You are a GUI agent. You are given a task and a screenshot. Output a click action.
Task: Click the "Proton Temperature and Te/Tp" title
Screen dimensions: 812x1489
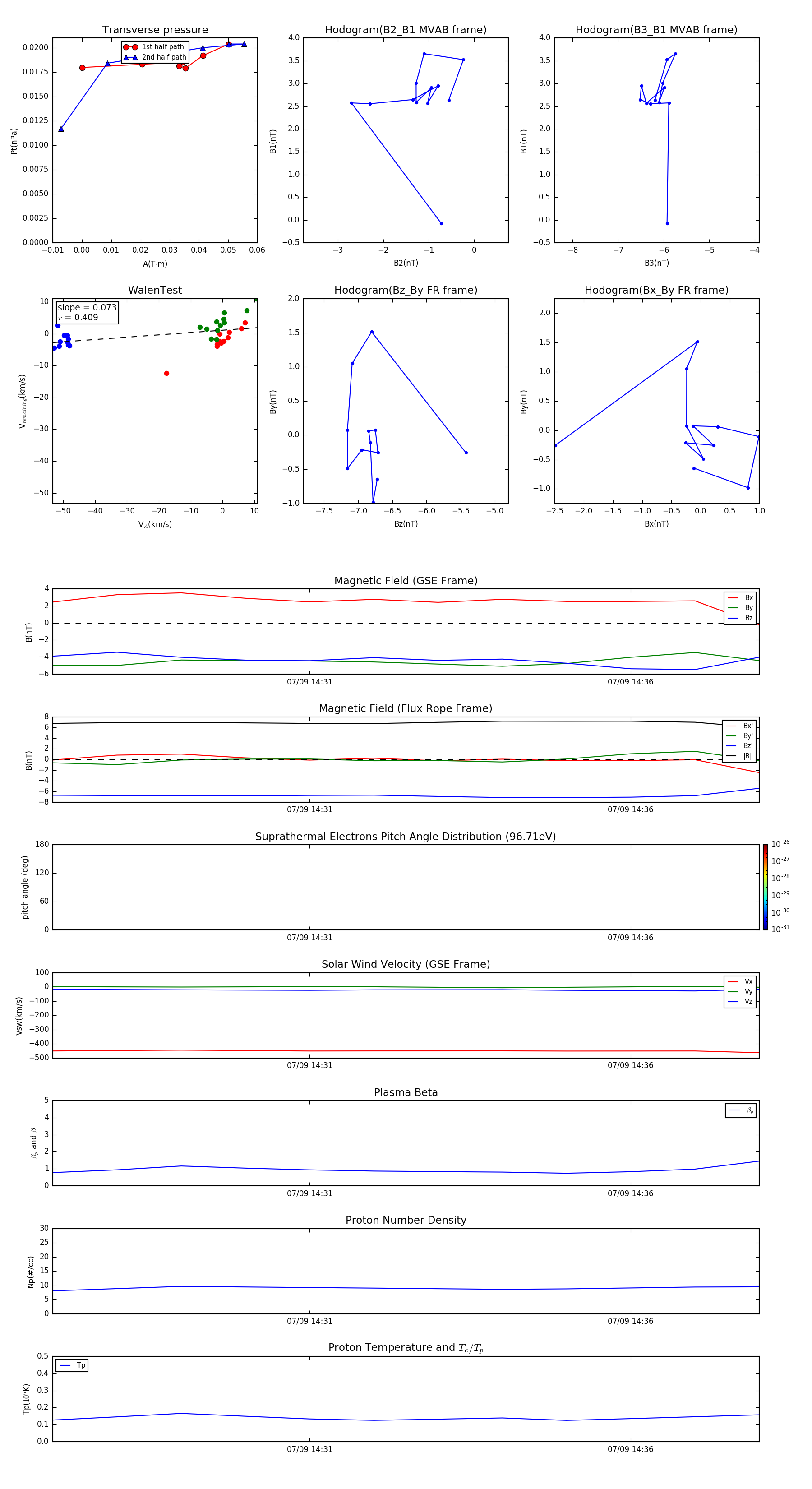pyautogui.click(x=406, y=1347)
